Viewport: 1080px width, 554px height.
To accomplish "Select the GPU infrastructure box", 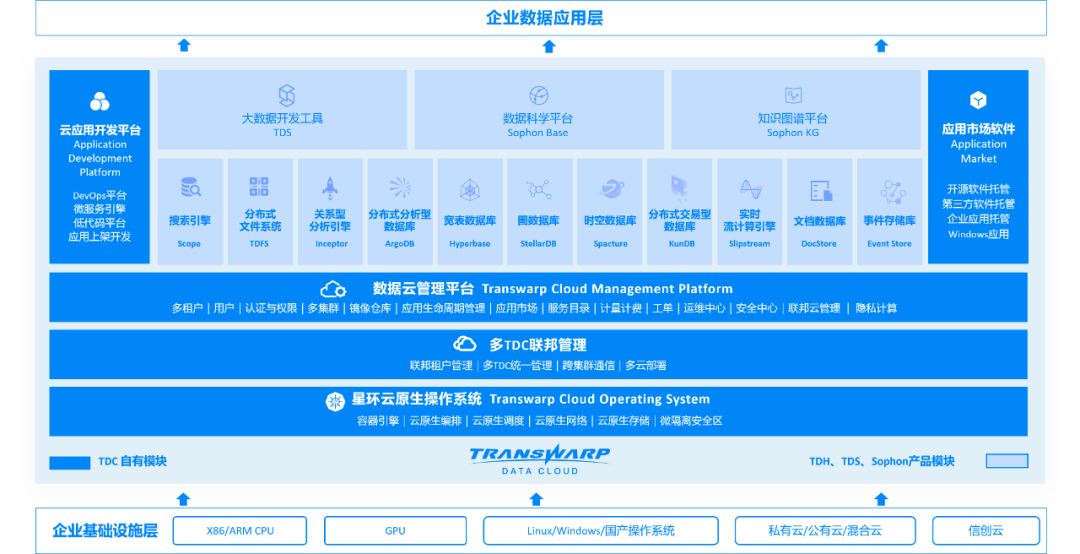I will (395, 531).
